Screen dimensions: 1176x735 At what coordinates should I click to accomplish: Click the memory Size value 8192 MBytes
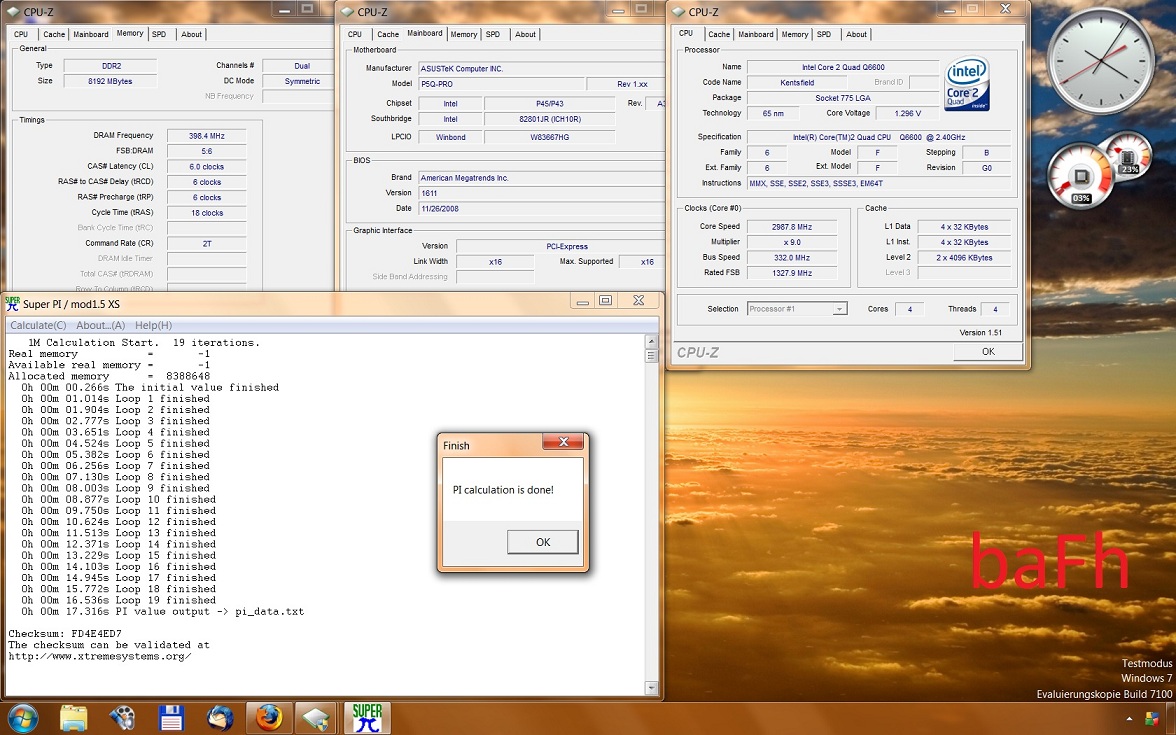coord(110,81)
